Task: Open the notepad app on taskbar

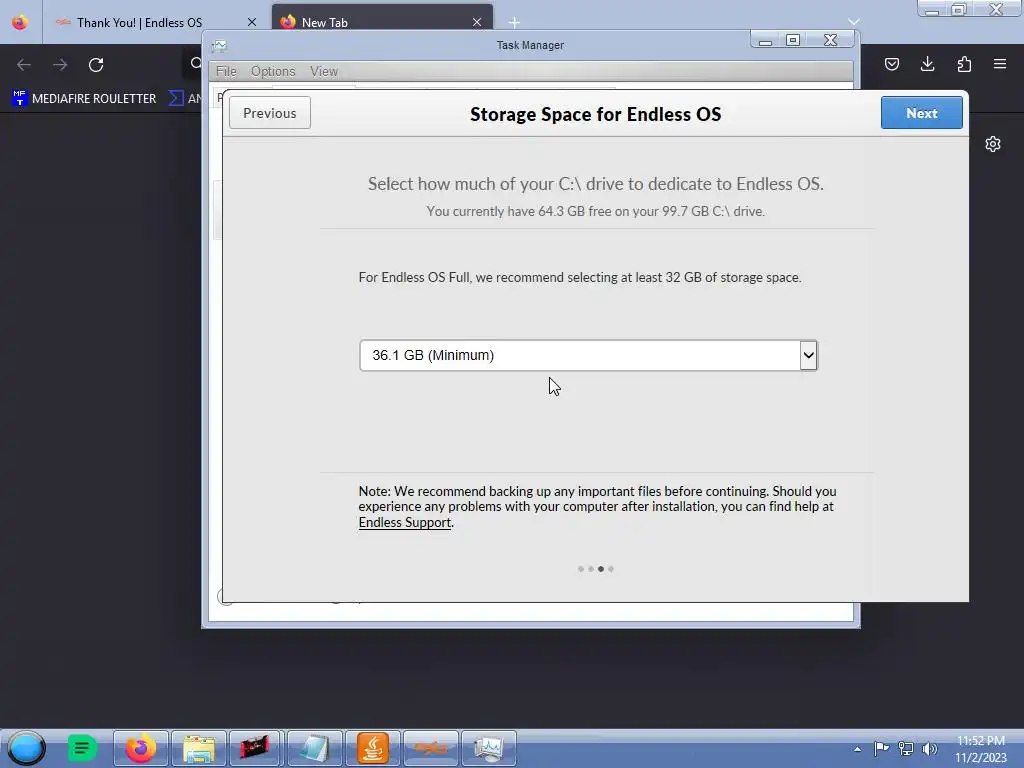Action: coord(314,748)
